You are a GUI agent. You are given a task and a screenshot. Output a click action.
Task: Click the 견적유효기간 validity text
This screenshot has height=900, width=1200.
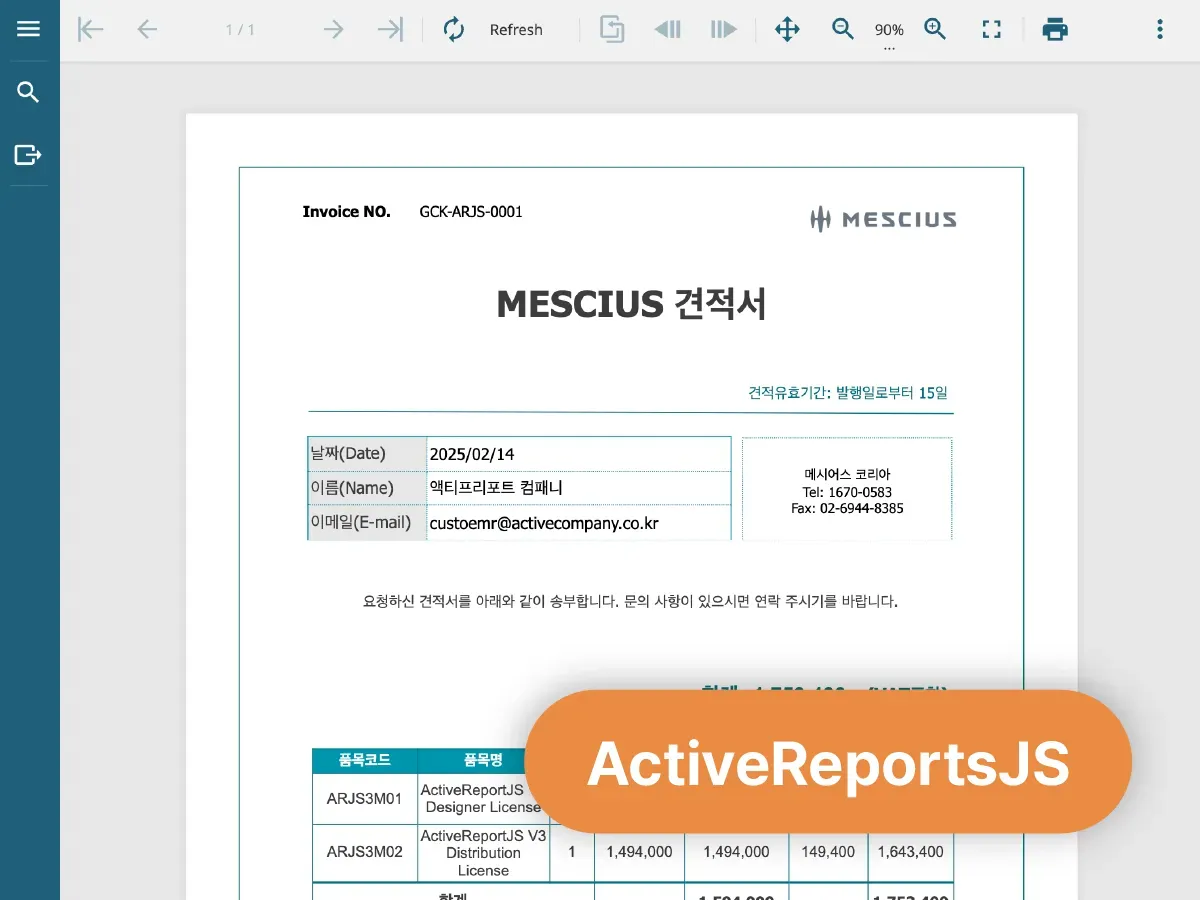pyautogui.click(x=848, y=393)
